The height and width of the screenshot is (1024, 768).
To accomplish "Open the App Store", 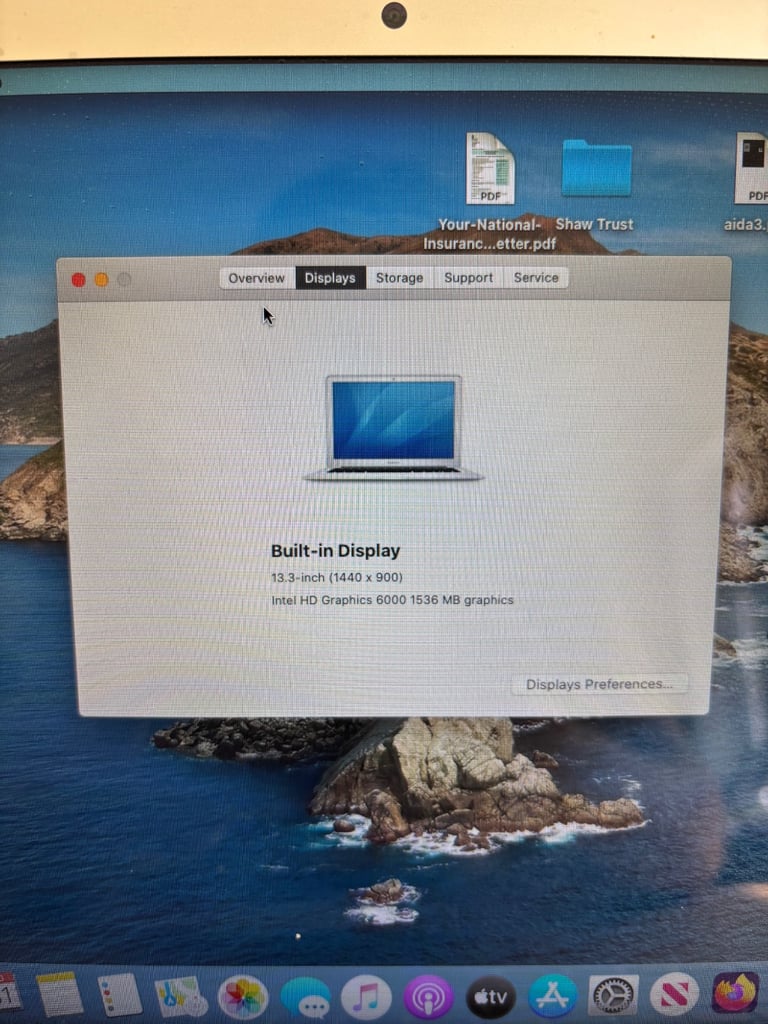I will click(552, 997).
